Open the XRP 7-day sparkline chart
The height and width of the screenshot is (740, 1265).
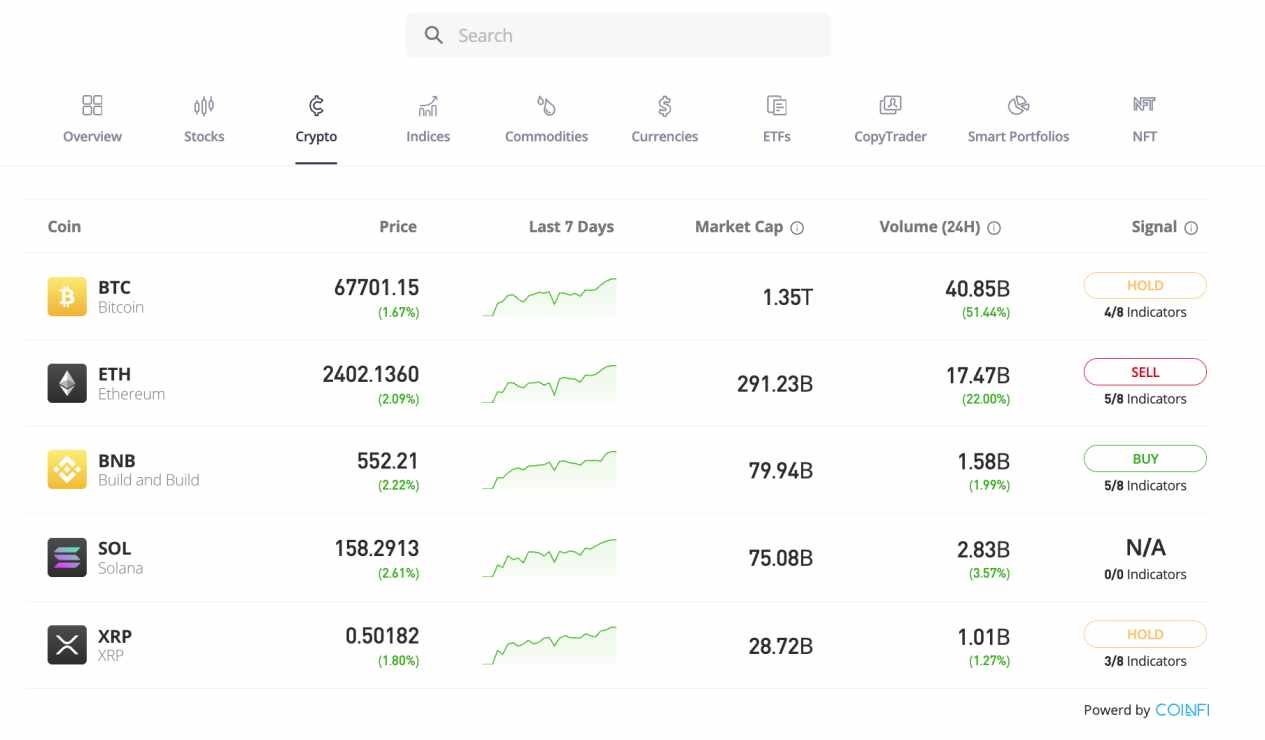(549, 645)
